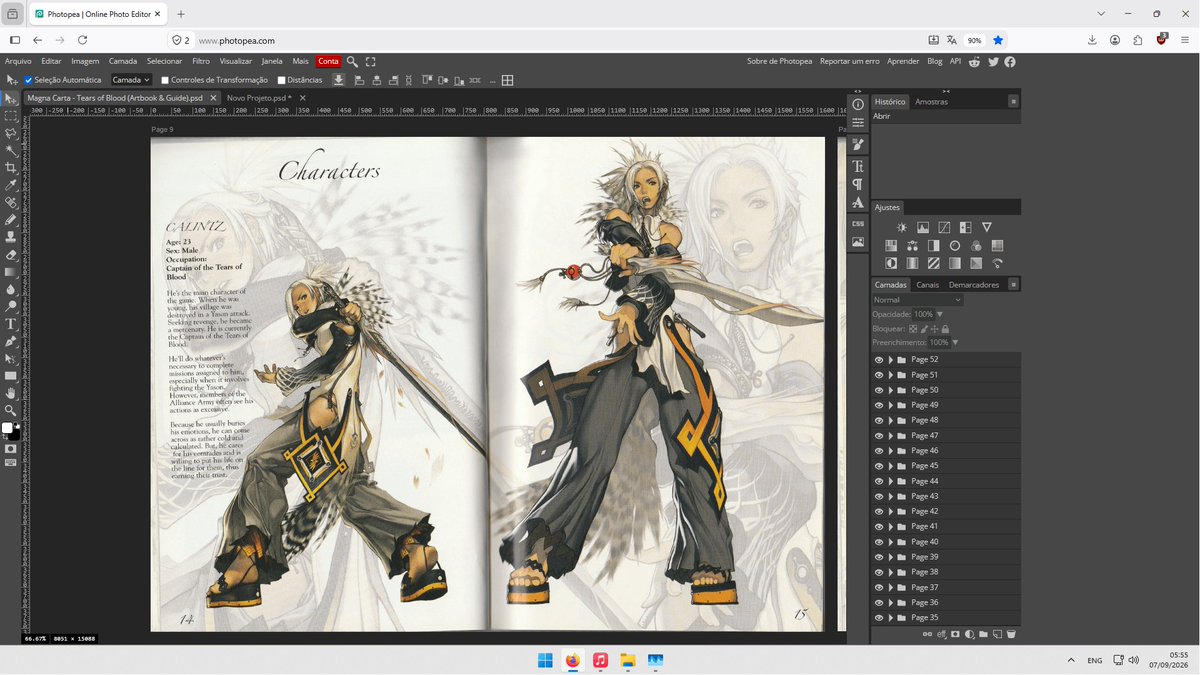
Task: Enable Controles de Transformação checkbox
Action: 165,80
